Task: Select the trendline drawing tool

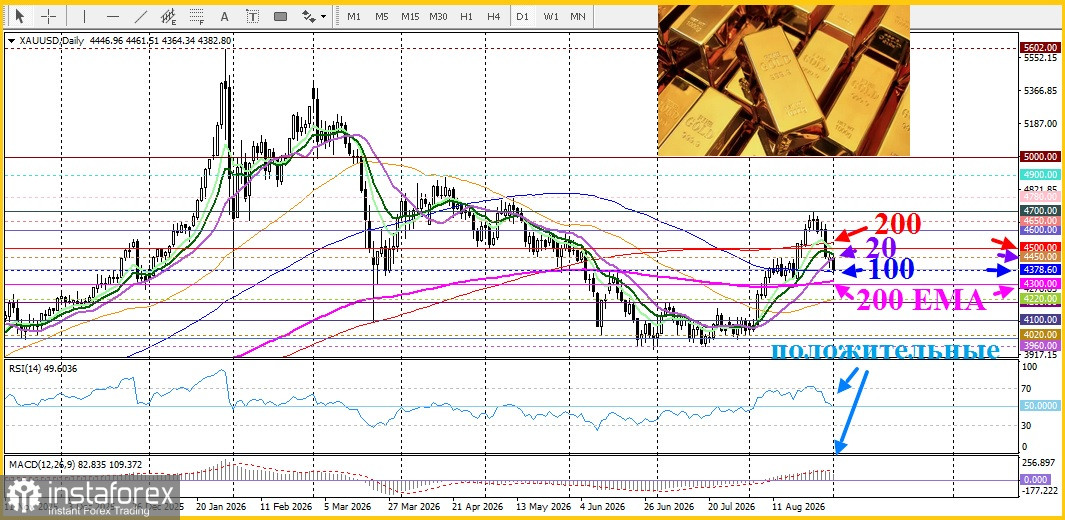Action: click(141, 16)
